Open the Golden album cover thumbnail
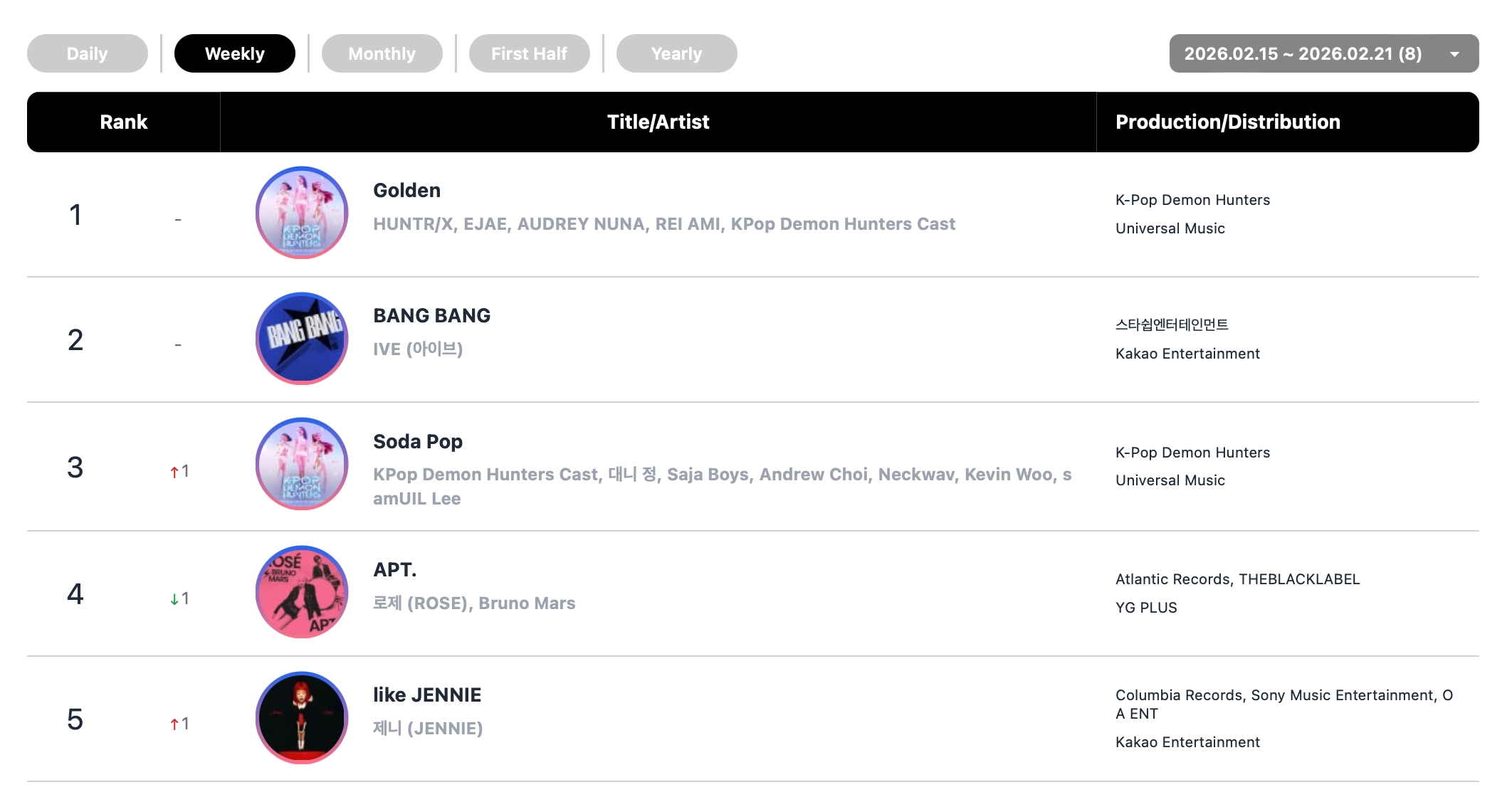The image size is (1512, 792). pyautogui.click(x=302, y=213)
